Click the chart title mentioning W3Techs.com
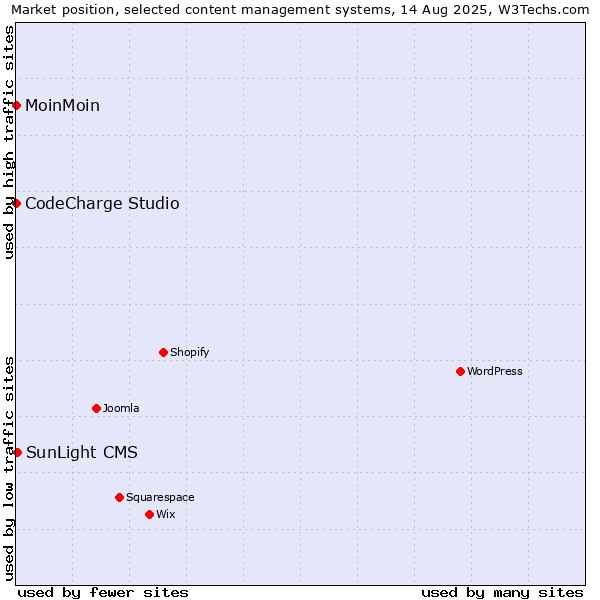 [300, 10]
